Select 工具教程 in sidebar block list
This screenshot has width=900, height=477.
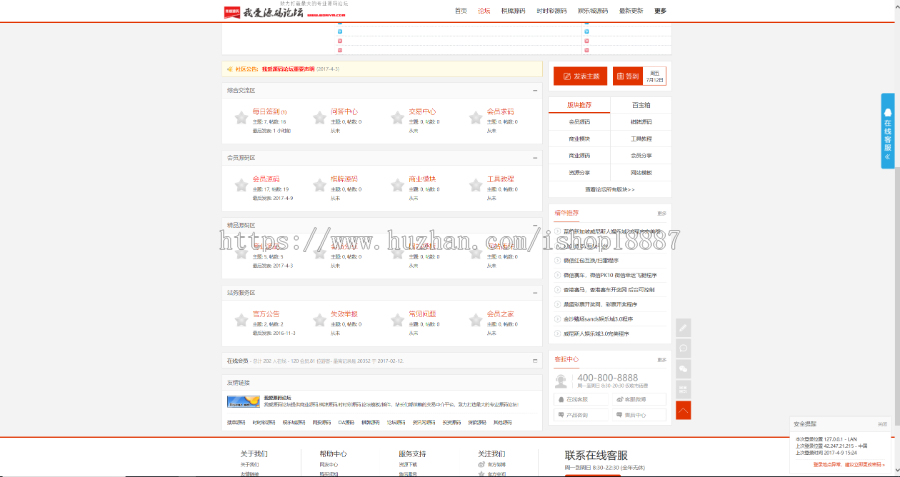pos(641,139)
